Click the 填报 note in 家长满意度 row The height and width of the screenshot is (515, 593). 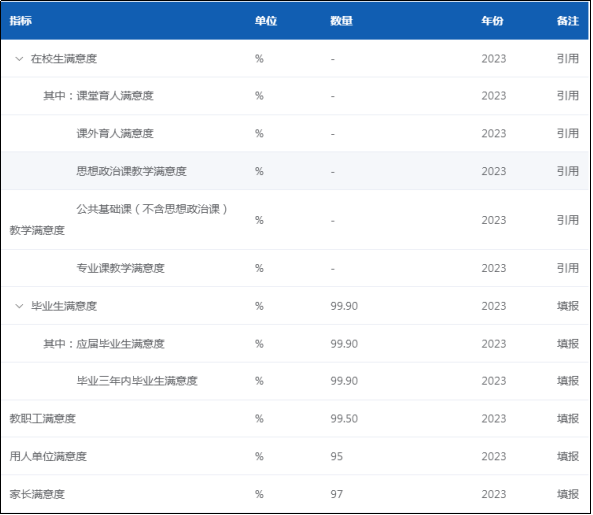(x=568, y=494)
